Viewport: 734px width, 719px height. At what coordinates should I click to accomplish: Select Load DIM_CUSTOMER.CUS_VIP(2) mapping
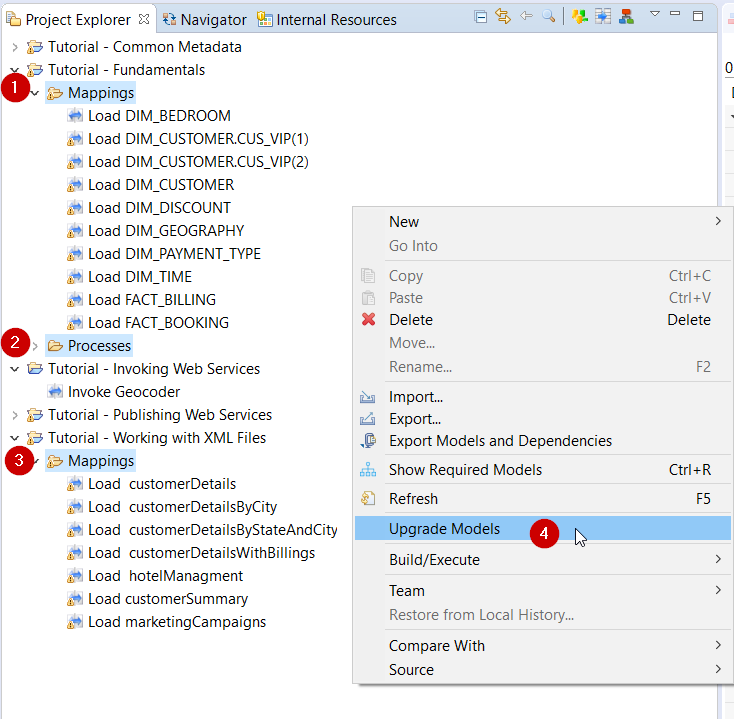click(x=198, y=162)
